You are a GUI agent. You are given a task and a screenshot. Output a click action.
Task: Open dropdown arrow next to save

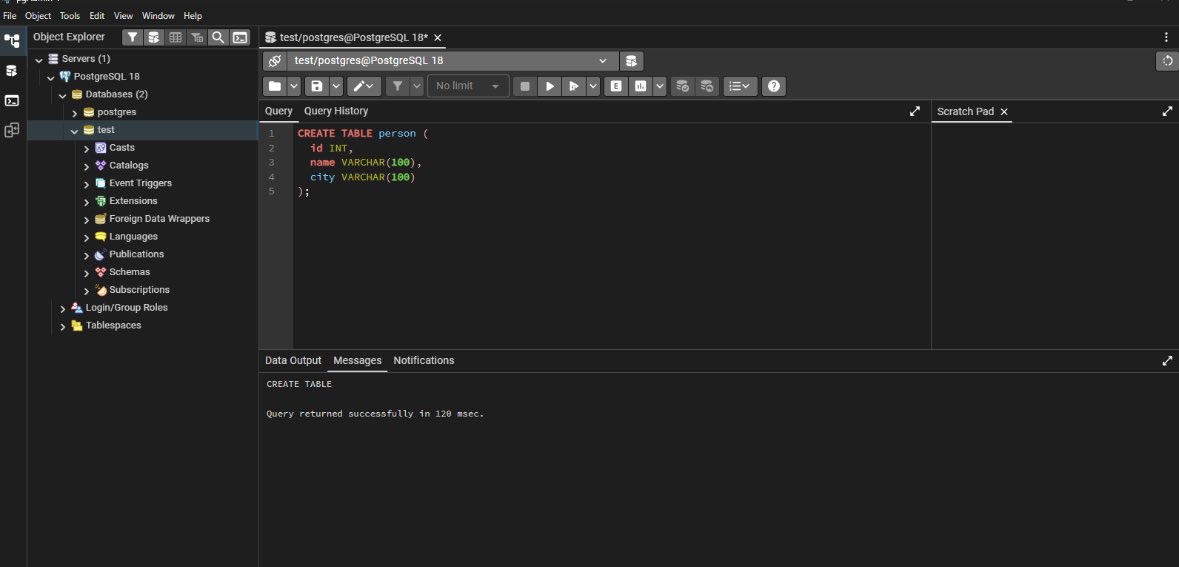coord(336,86)
